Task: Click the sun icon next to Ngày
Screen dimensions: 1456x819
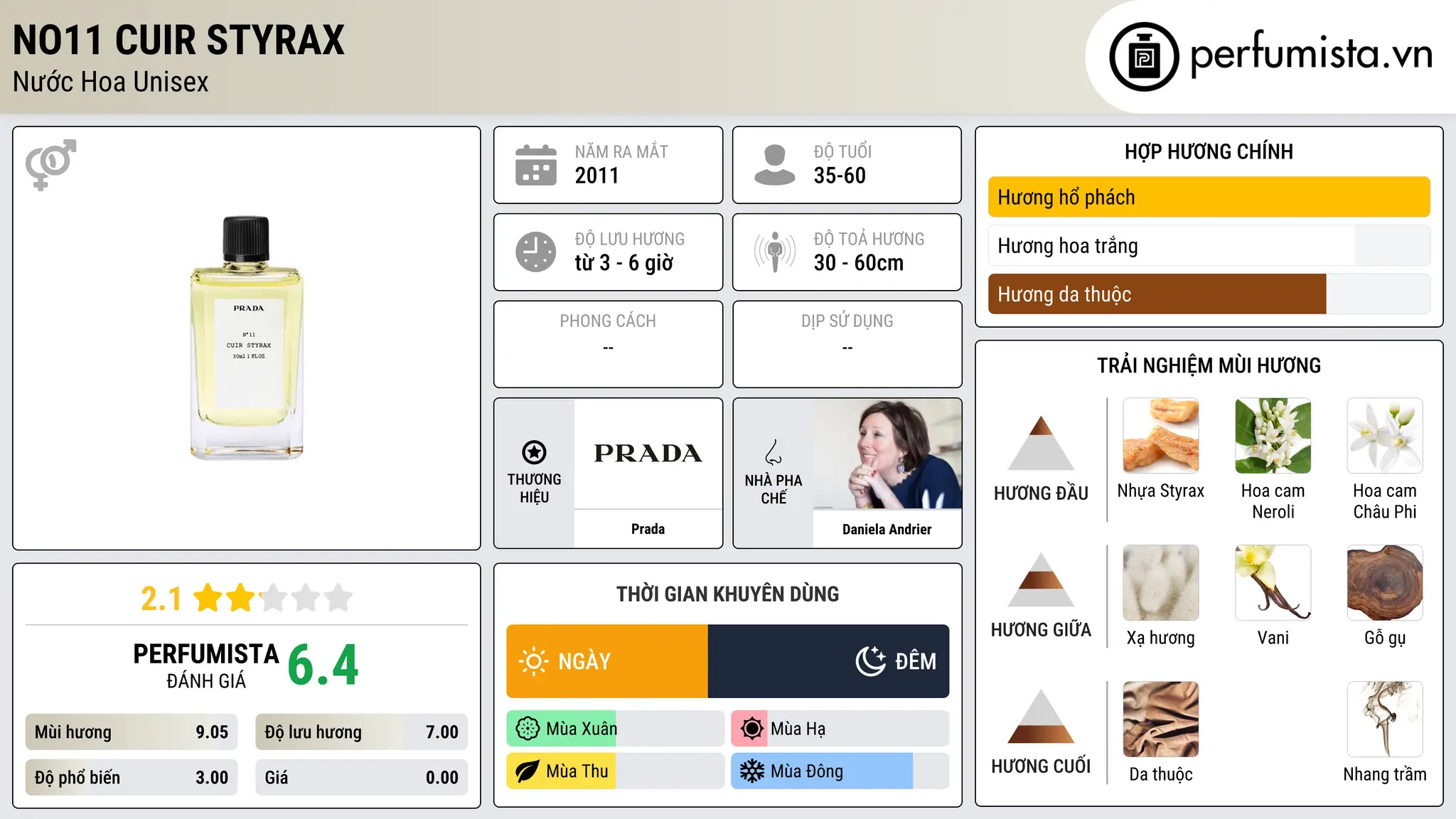Action: click(x=534, y=661)
